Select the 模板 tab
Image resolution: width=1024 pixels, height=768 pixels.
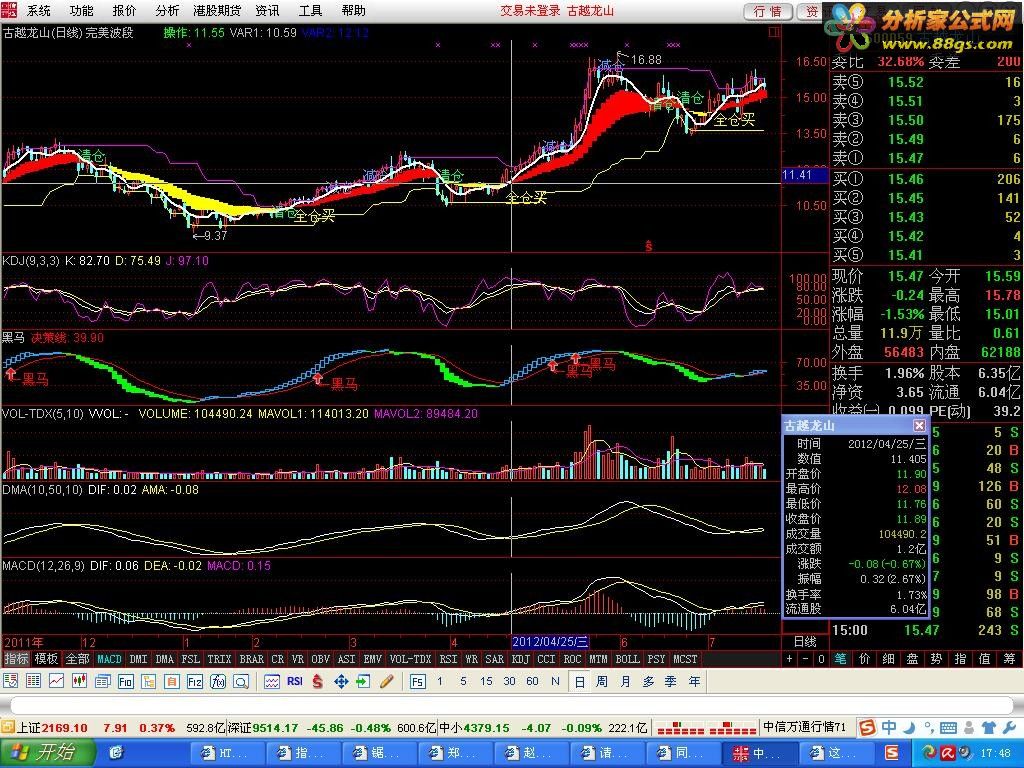(x=46, y=659)
